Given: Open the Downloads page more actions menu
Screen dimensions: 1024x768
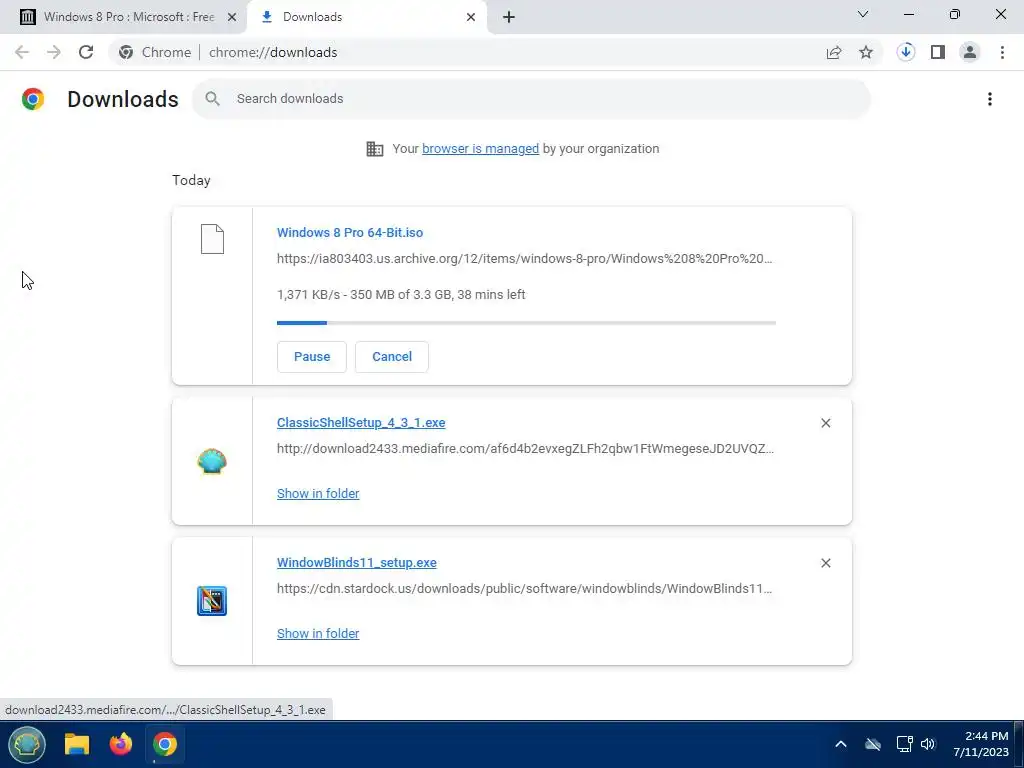Looking at the screenshot, I should 990,99.
